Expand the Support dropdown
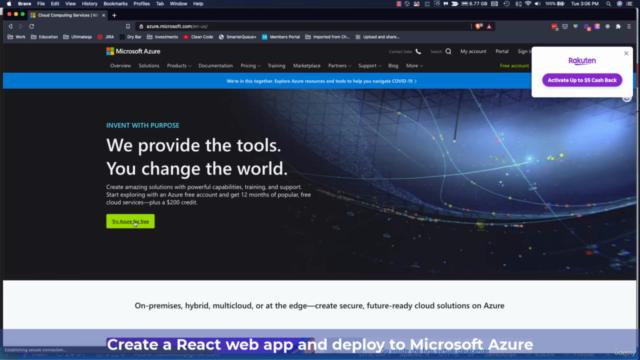 tap(369, 66)
